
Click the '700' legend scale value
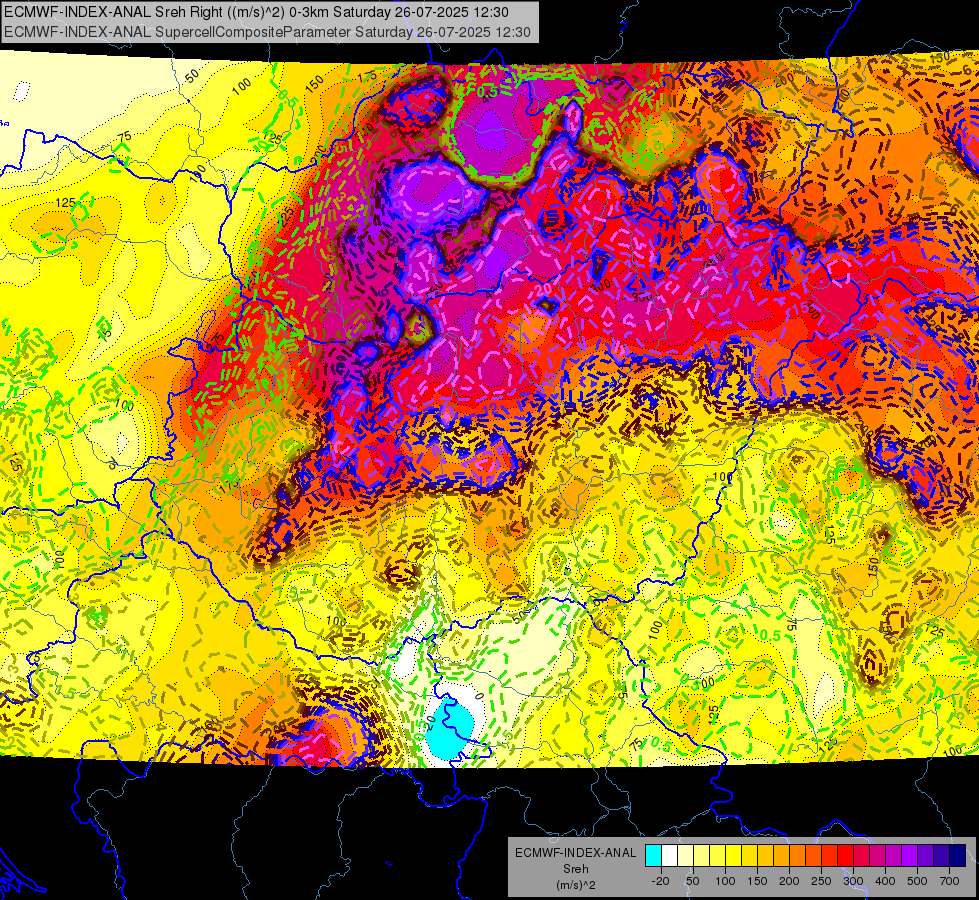pos(950,881)
